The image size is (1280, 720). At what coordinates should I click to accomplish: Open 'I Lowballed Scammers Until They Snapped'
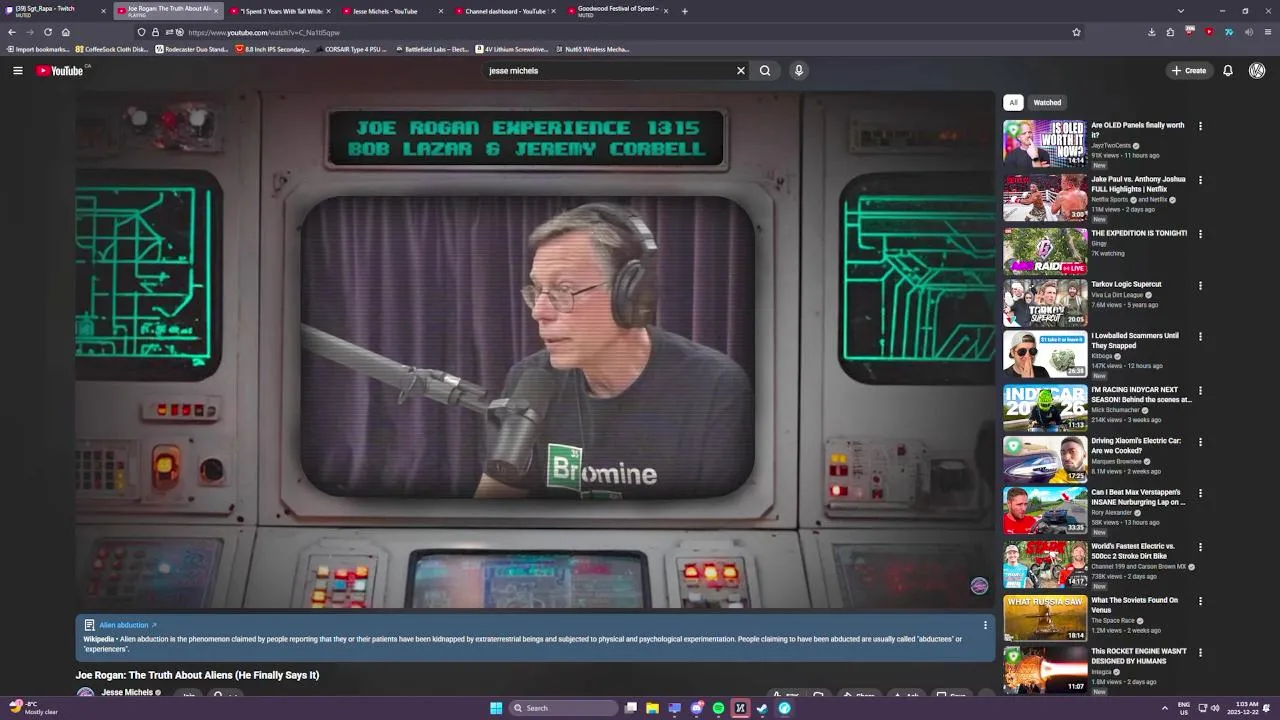(1135, 340)
